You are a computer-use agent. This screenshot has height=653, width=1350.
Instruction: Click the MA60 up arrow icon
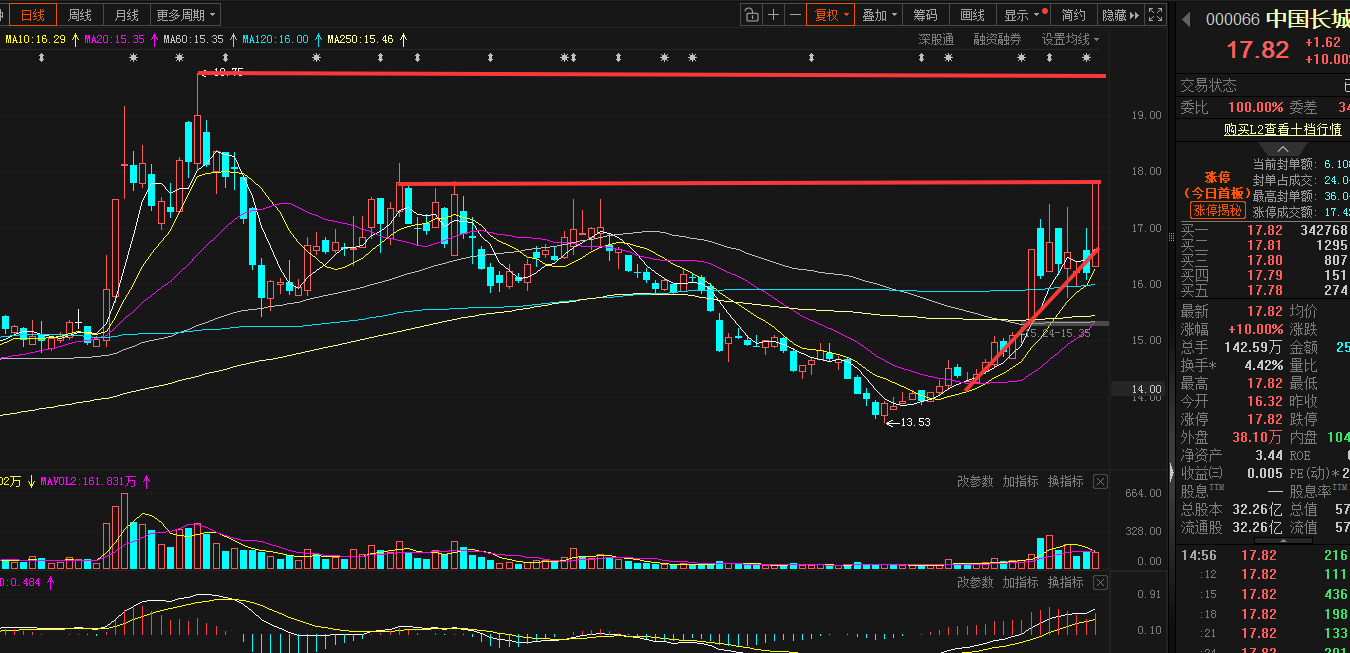click(x=232, y=40)
